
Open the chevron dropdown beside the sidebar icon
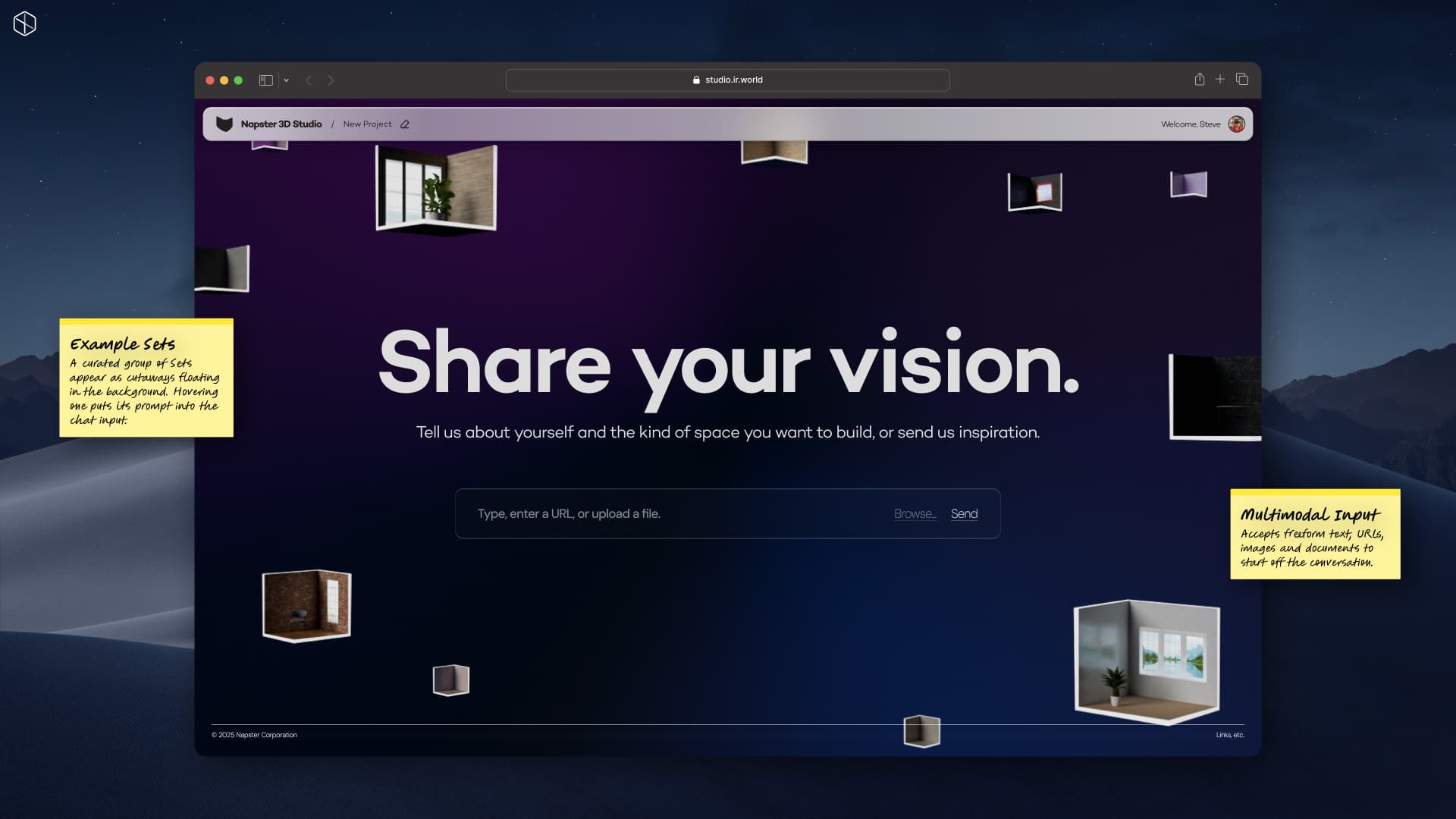(x=286, y=80)
